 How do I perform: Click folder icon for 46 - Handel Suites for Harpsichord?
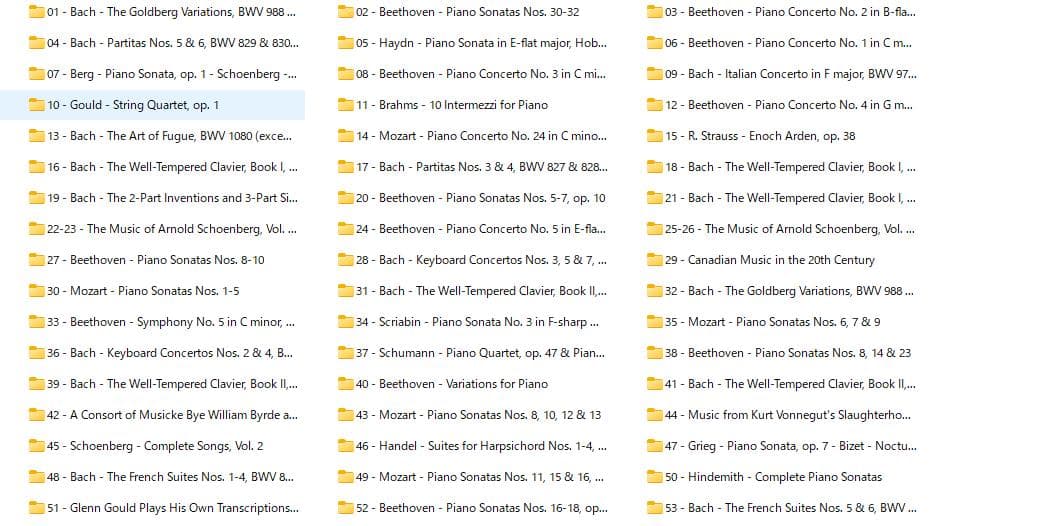[346, 446]
